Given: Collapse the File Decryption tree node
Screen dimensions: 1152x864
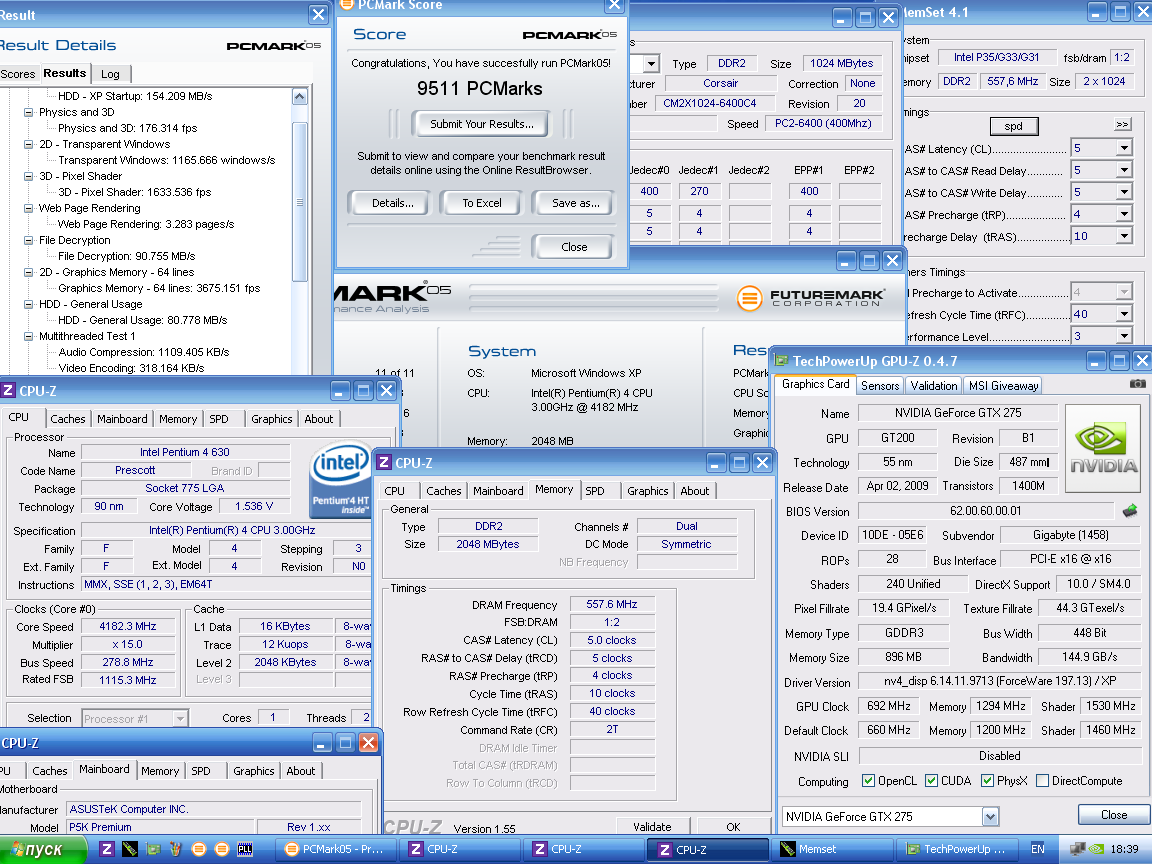Looking at the screenshot, I should tap(29, 240).
